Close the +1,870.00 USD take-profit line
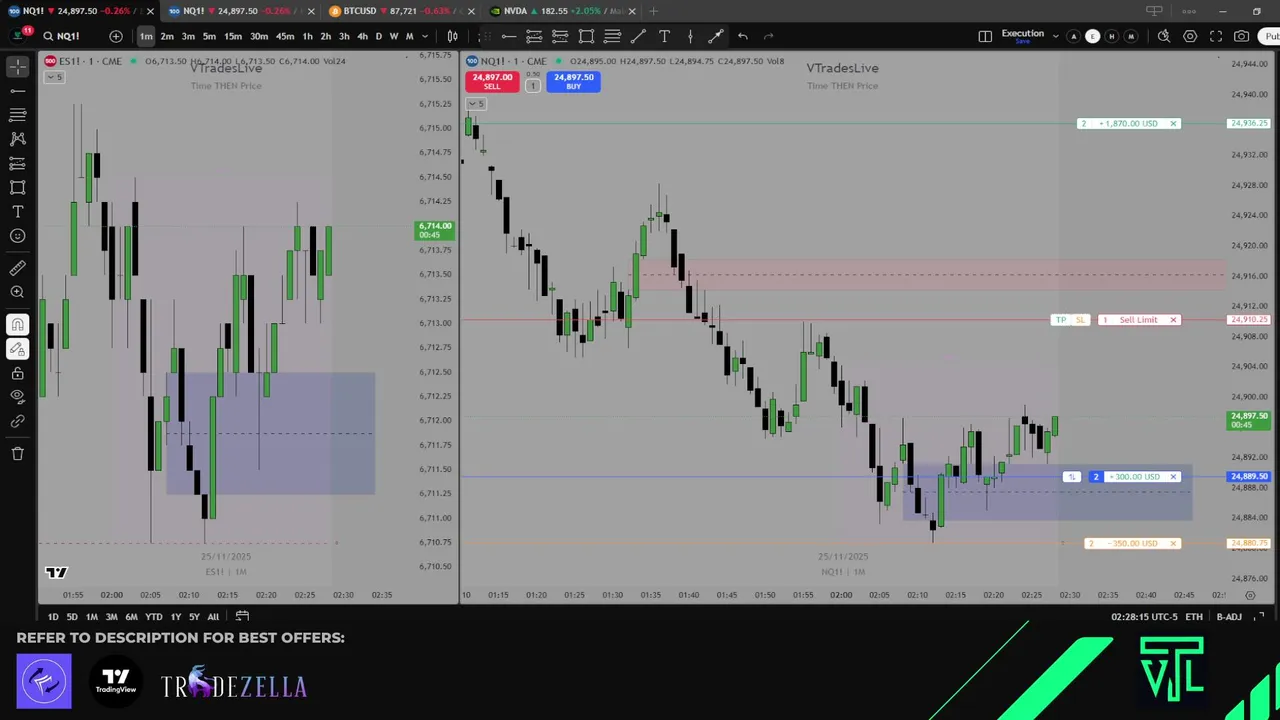This screenshot has height=720, width=1280. click(x=1173, y=124)
